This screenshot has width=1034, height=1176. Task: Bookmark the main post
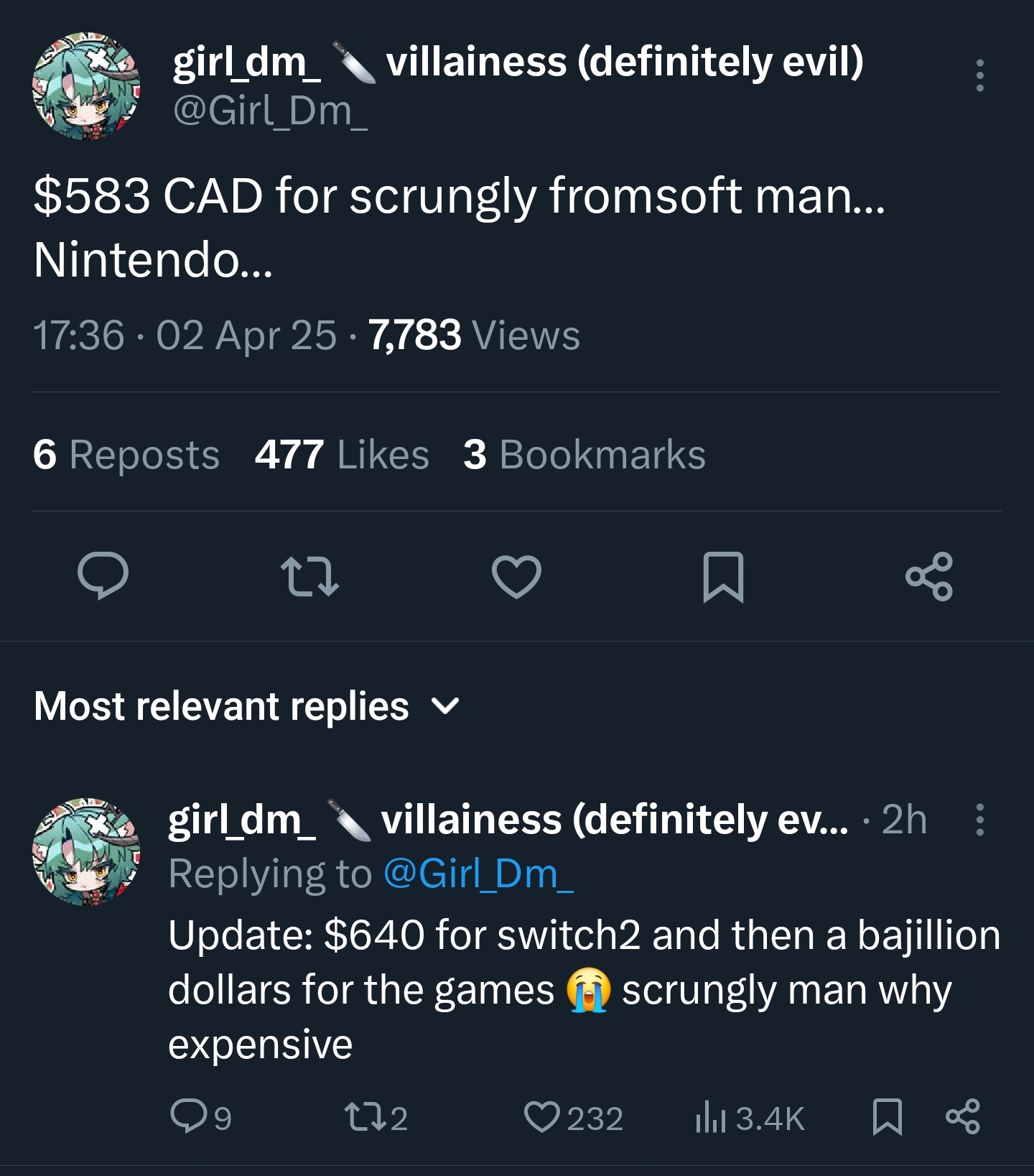coord(722,576)
